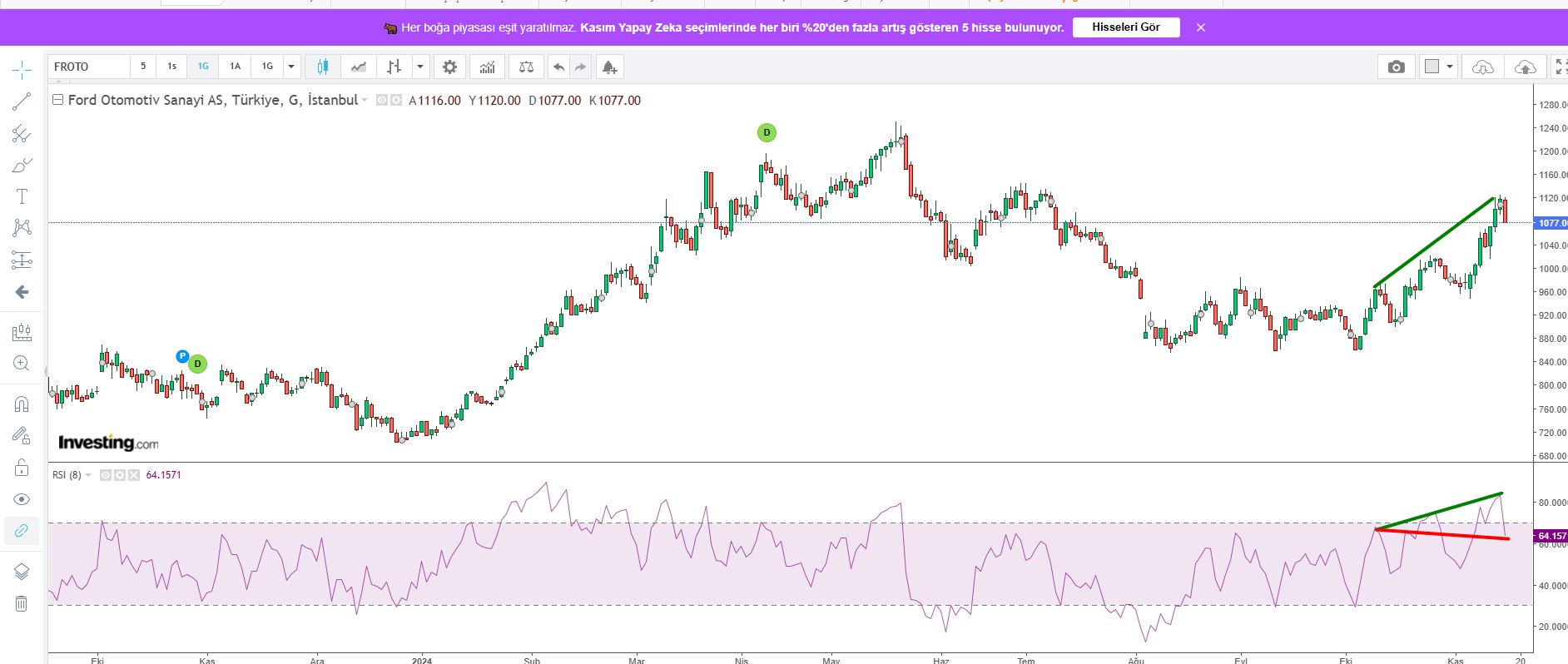Screen dimensions: 1568x664
Task: Remove the RSI indicator with X
Action: [134, 475]
